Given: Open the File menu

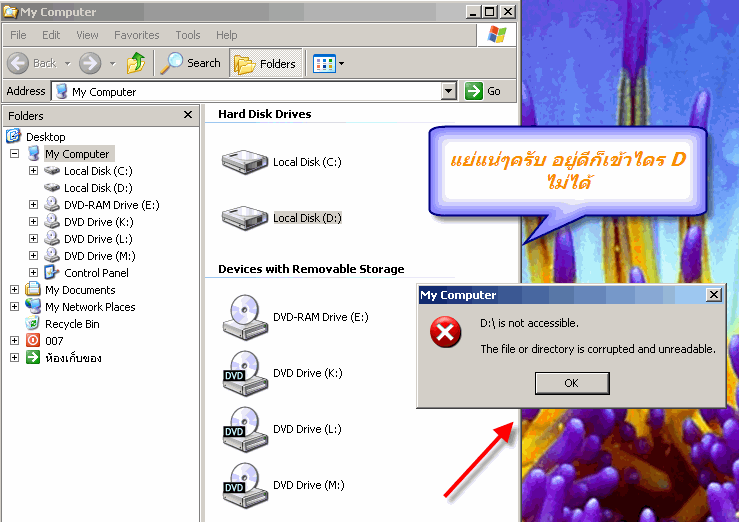Looking at the screenshot, I should (18, 35).
